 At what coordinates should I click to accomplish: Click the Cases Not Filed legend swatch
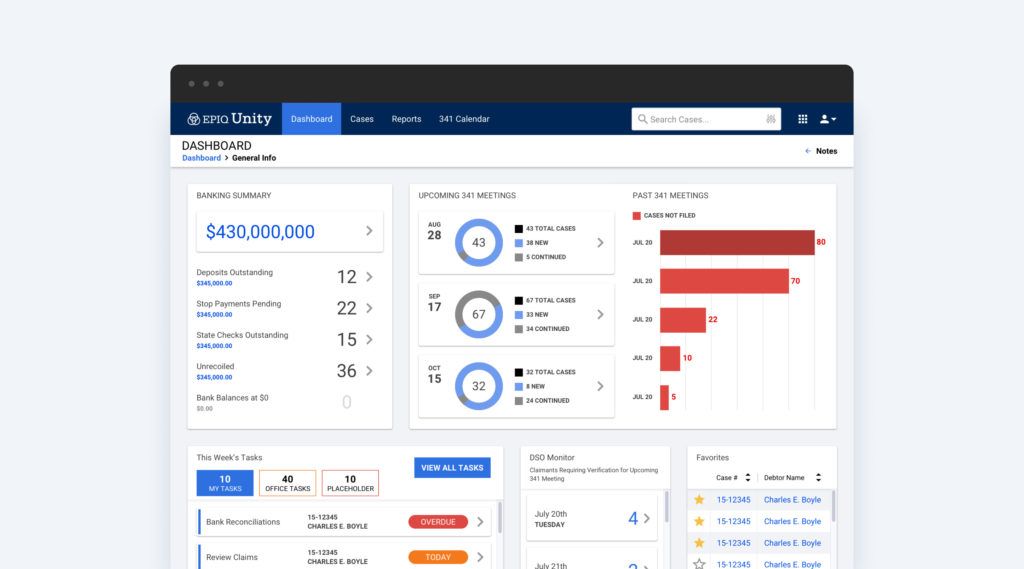pos(637,215)
